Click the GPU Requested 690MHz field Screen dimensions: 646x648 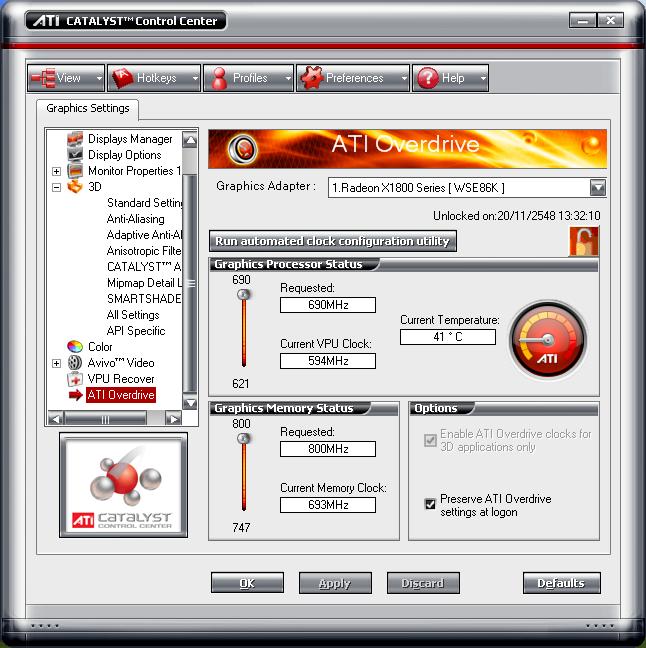[x=328, y=305]
